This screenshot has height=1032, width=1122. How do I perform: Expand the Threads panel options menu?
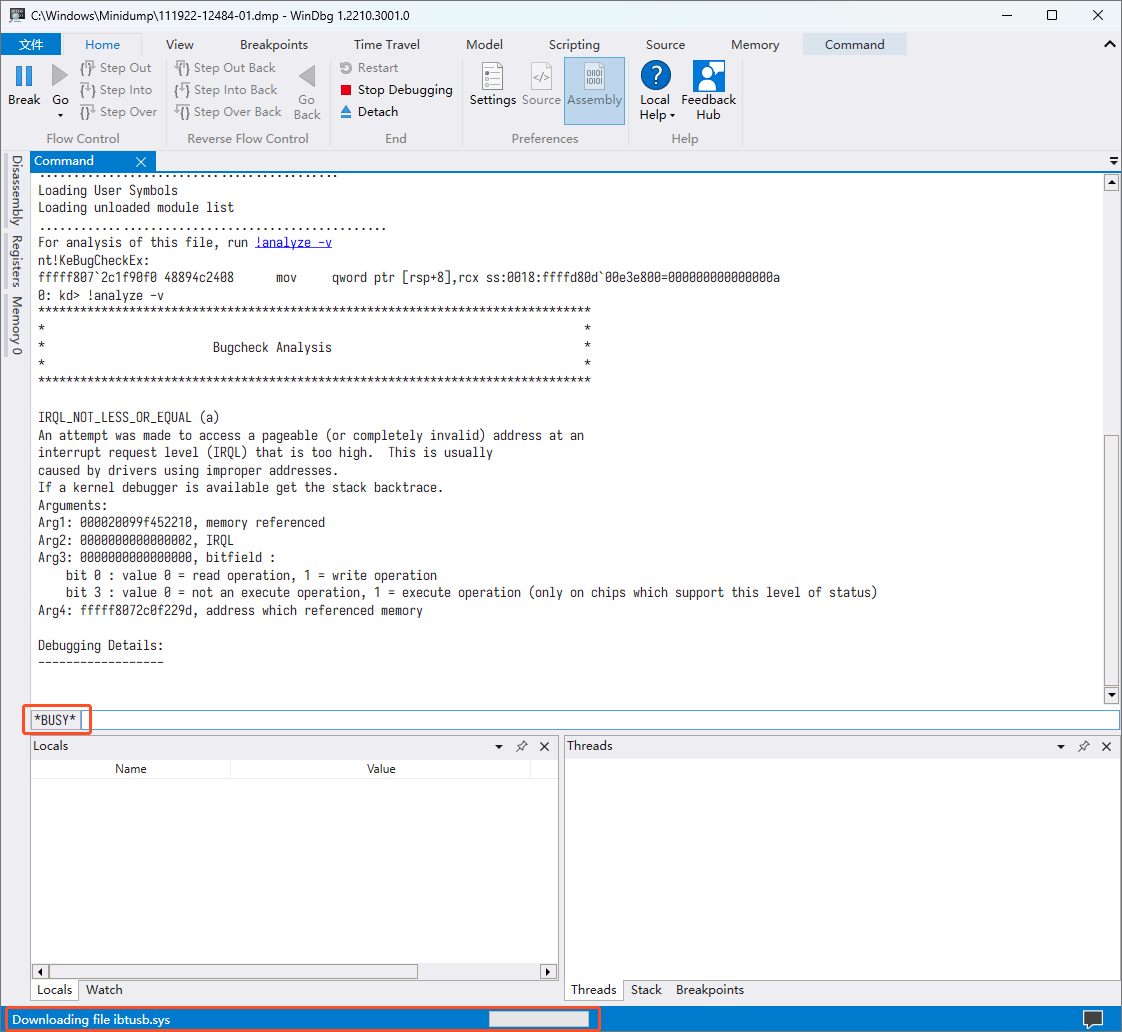(1062, 747)
